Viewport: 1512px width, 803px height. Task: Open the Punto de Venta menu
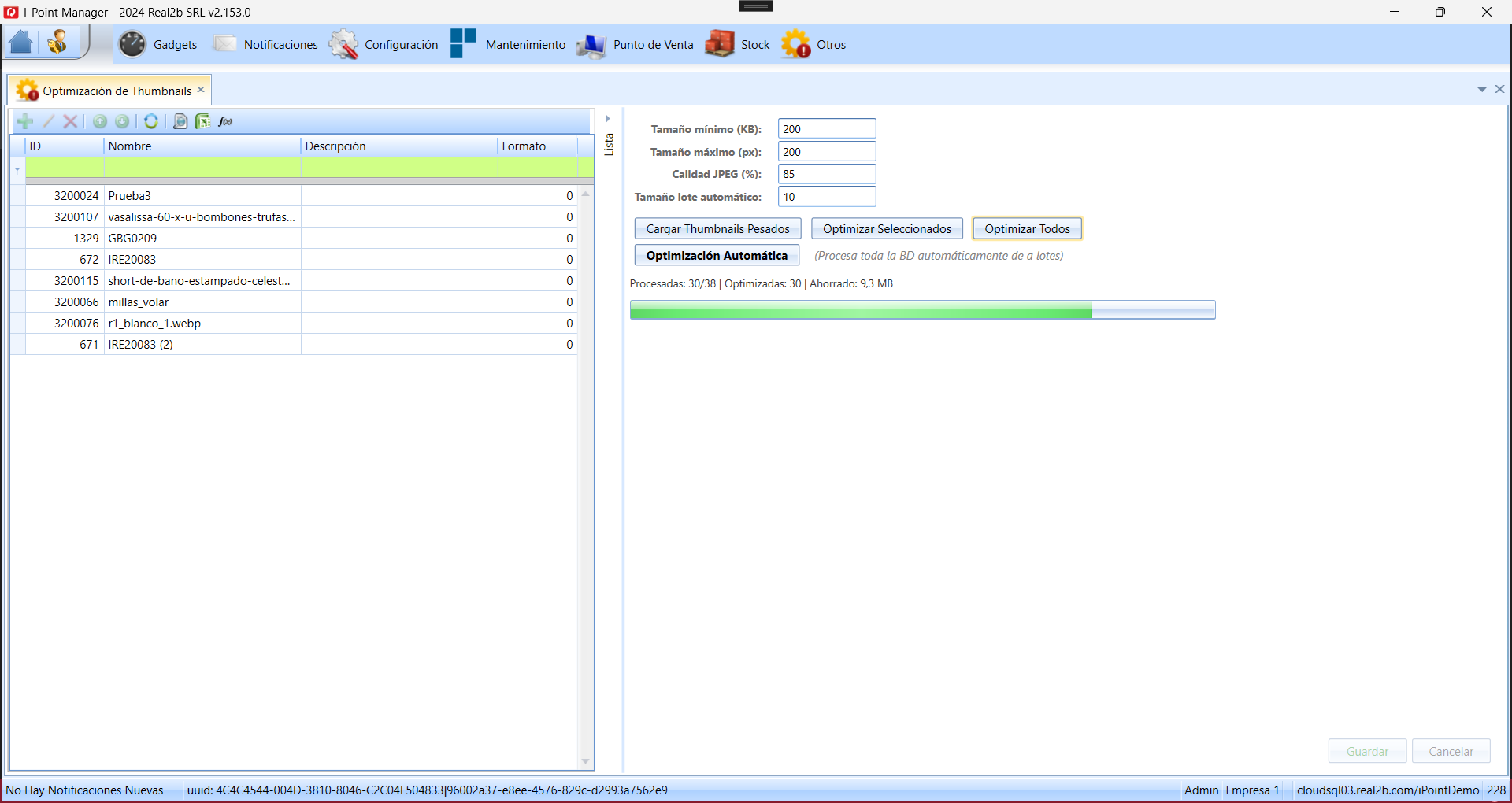point(653,45)
